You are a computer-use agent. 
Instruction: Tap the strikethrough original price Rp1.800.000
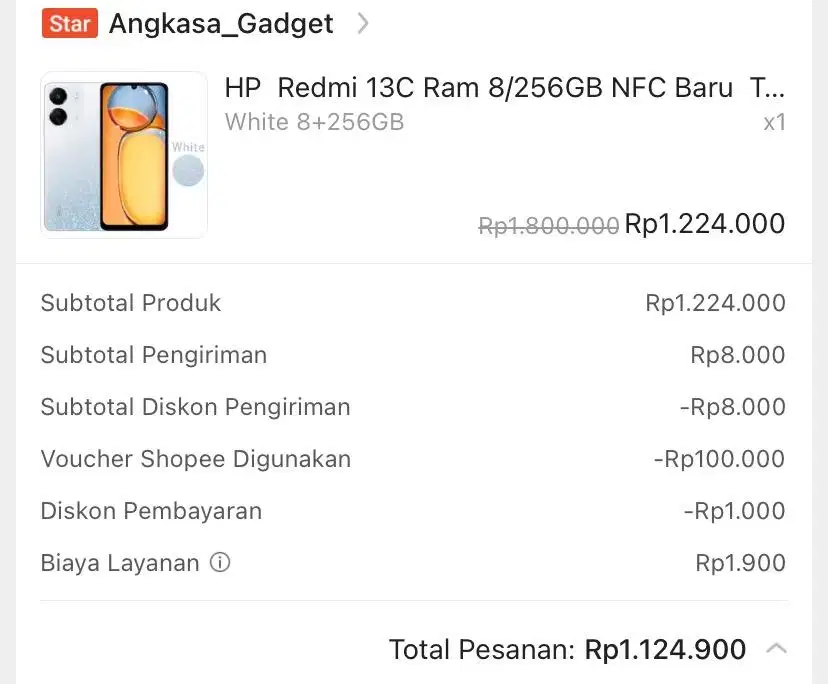548,224
